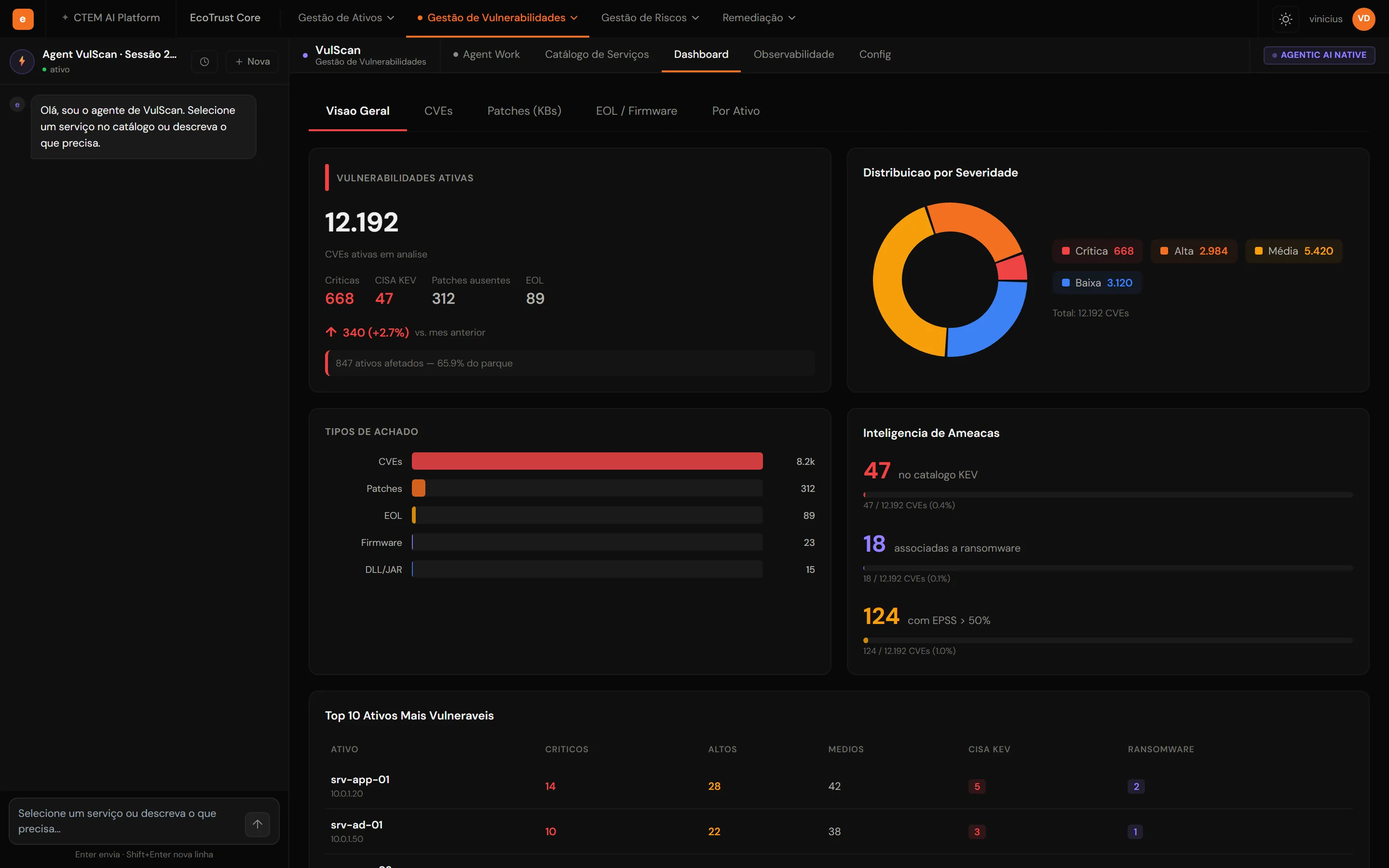The image size is (1389, 868).
Task: Open Gestão de Riscos menu
Action: 650,18
